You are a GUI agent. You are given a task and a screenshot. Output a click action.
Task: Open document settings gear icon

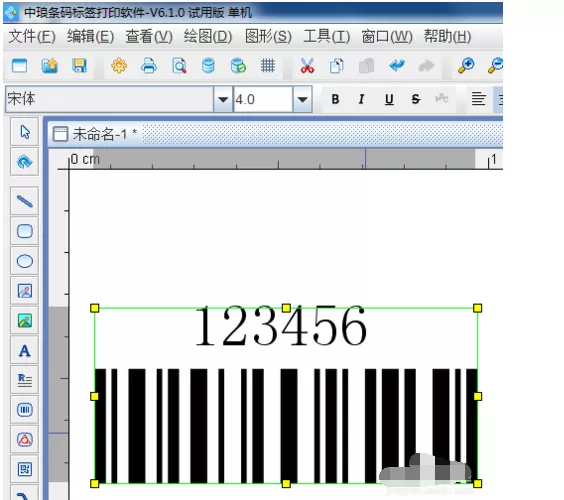(x=119, y=66)
